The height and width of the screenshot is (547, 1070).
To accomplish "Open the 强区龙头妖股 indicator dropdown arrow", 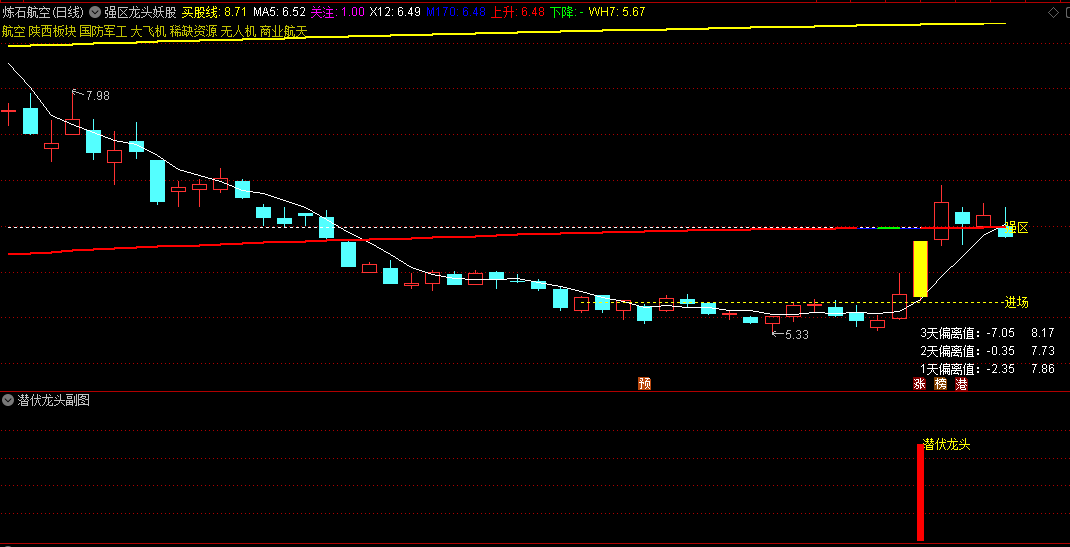I will [x=95, y=12].
